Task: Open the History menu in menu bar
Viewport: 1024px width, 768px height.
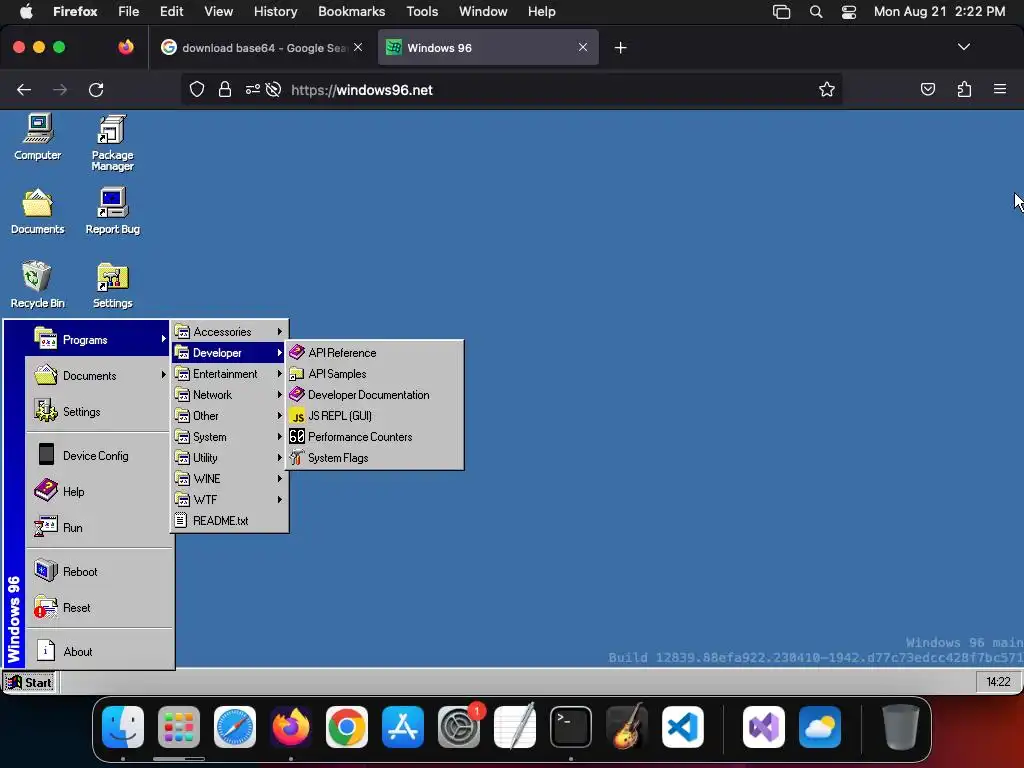Action: click(275, 11)
